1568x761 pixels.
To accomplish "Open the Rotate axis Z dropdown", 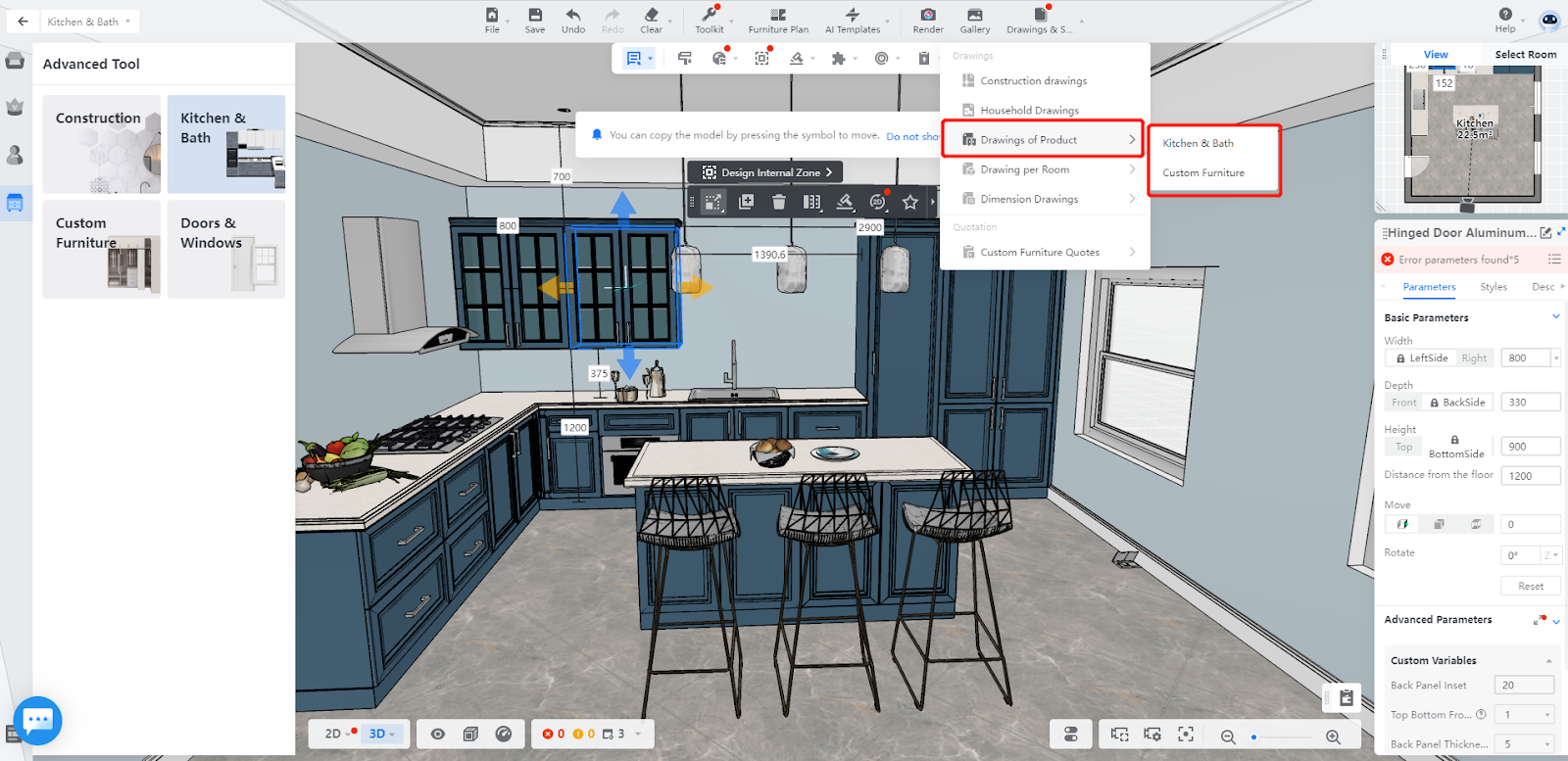I will click(x=1550, y=555).
